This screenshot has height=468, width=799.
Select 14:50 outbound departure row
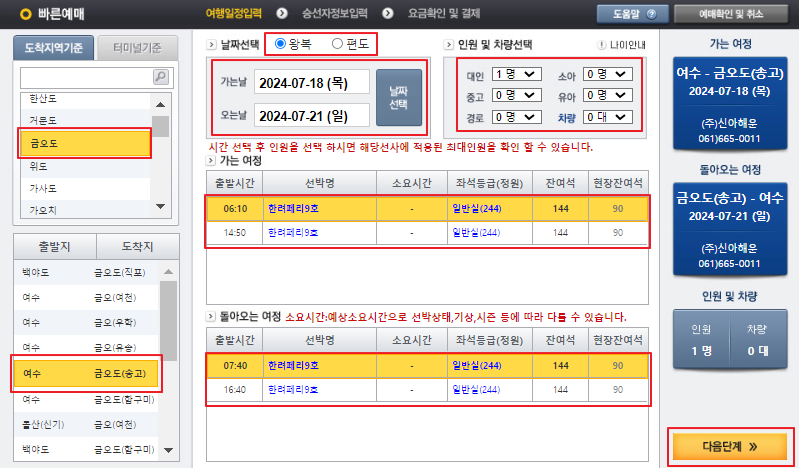427,233
